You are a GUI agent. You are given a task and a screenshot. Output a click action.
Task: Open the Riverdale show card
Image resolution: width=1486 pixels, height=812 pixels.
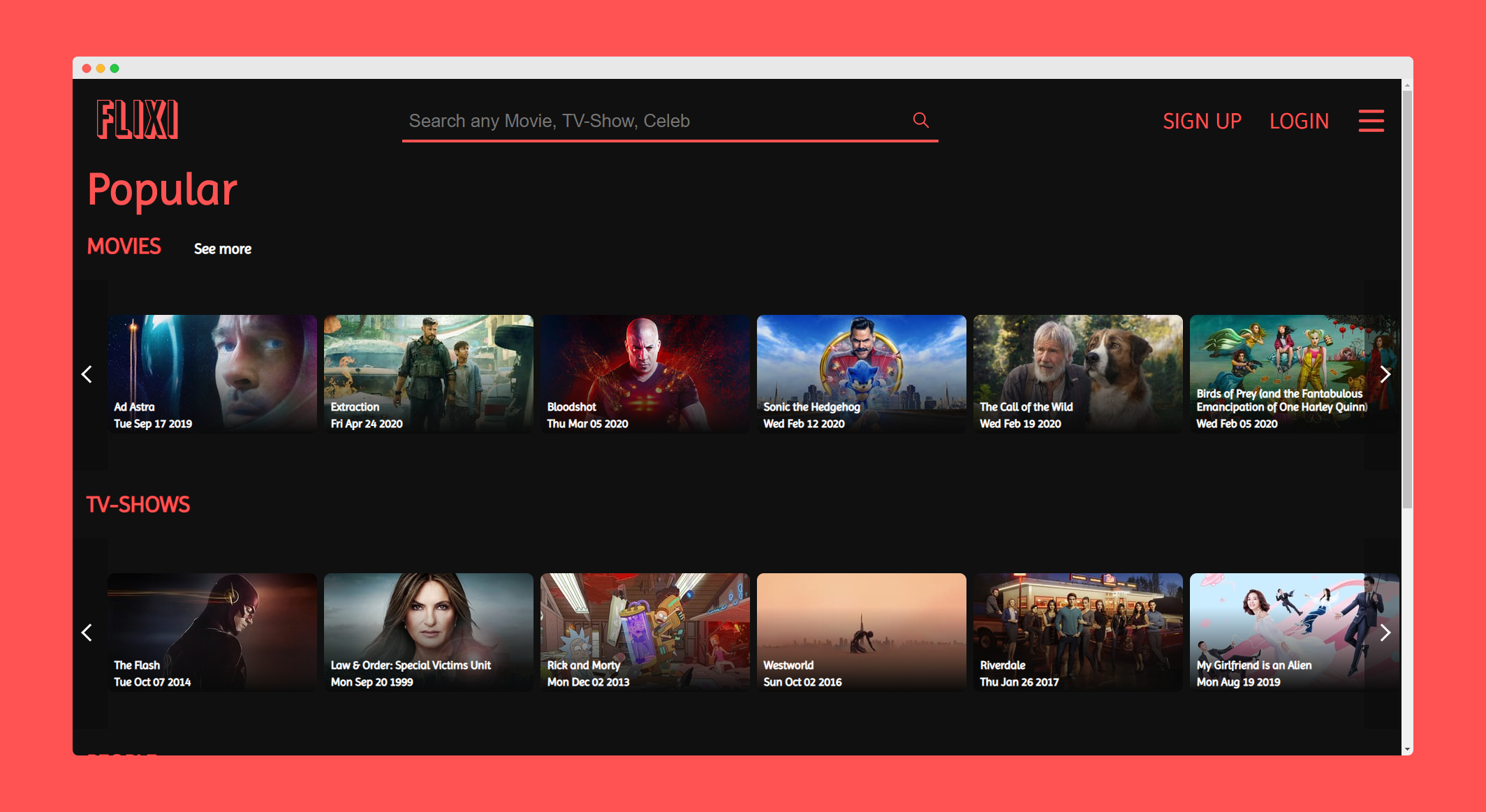click(x=1078, y=633)
